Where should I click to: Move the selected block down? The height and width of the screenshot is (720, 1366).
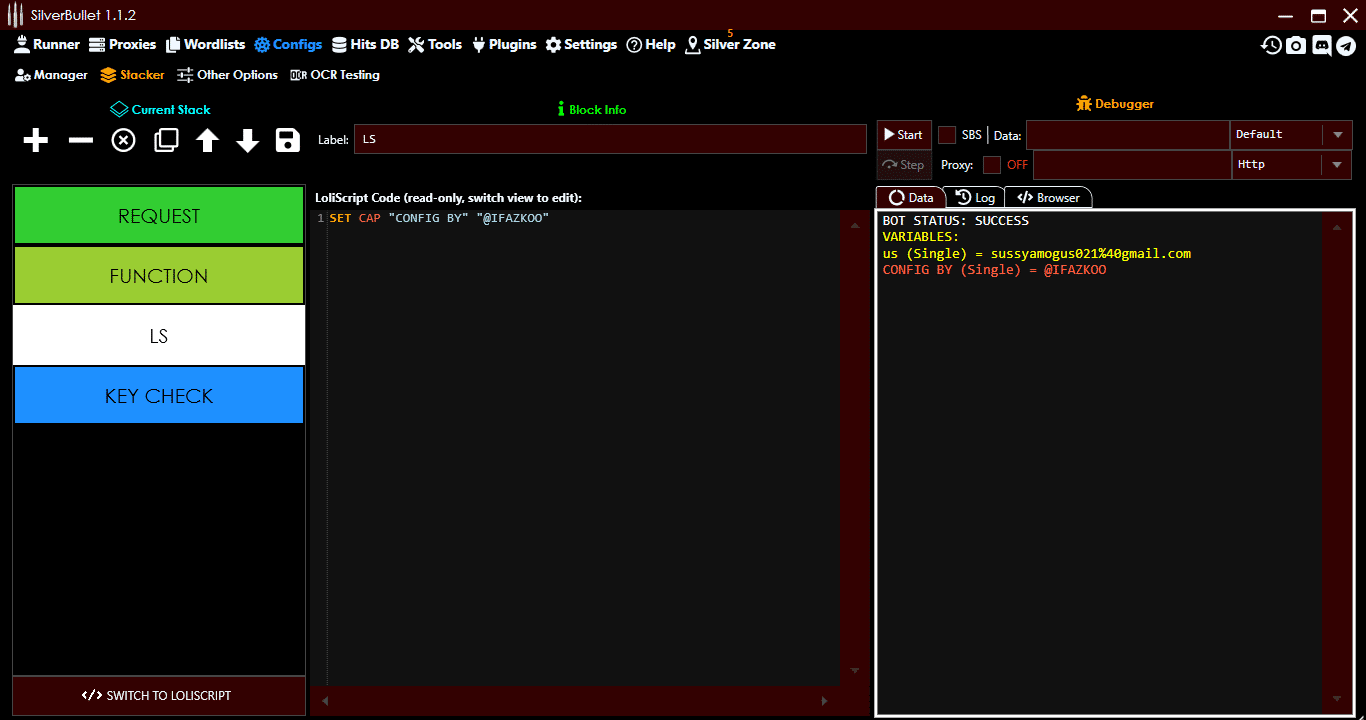pos(247,140)
